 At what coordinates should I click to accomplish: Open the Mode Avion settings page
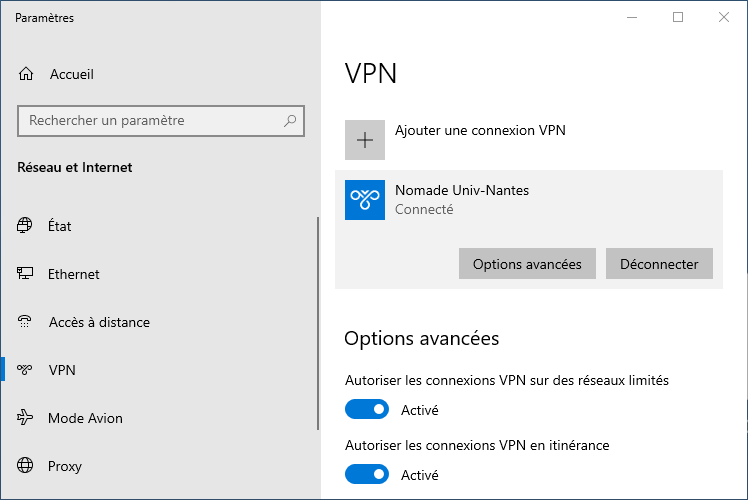(85, 418)
